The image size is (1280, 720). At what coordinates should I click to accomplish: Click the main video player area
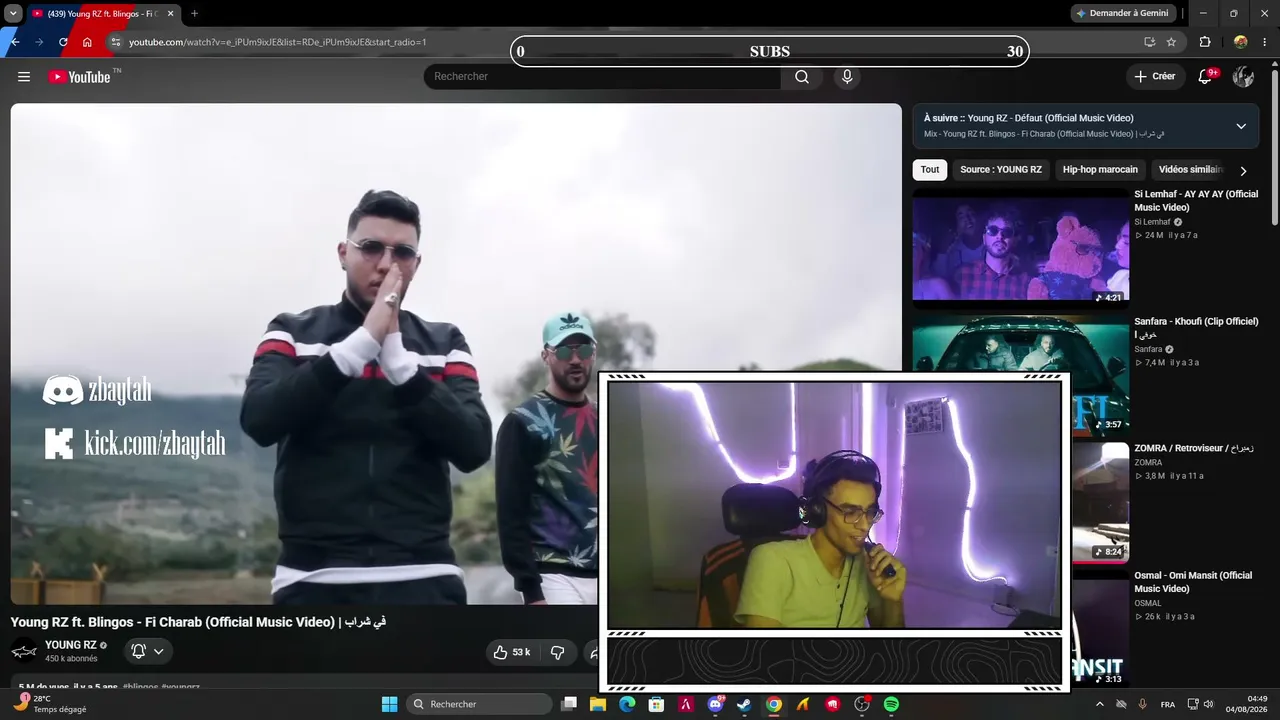456,354
